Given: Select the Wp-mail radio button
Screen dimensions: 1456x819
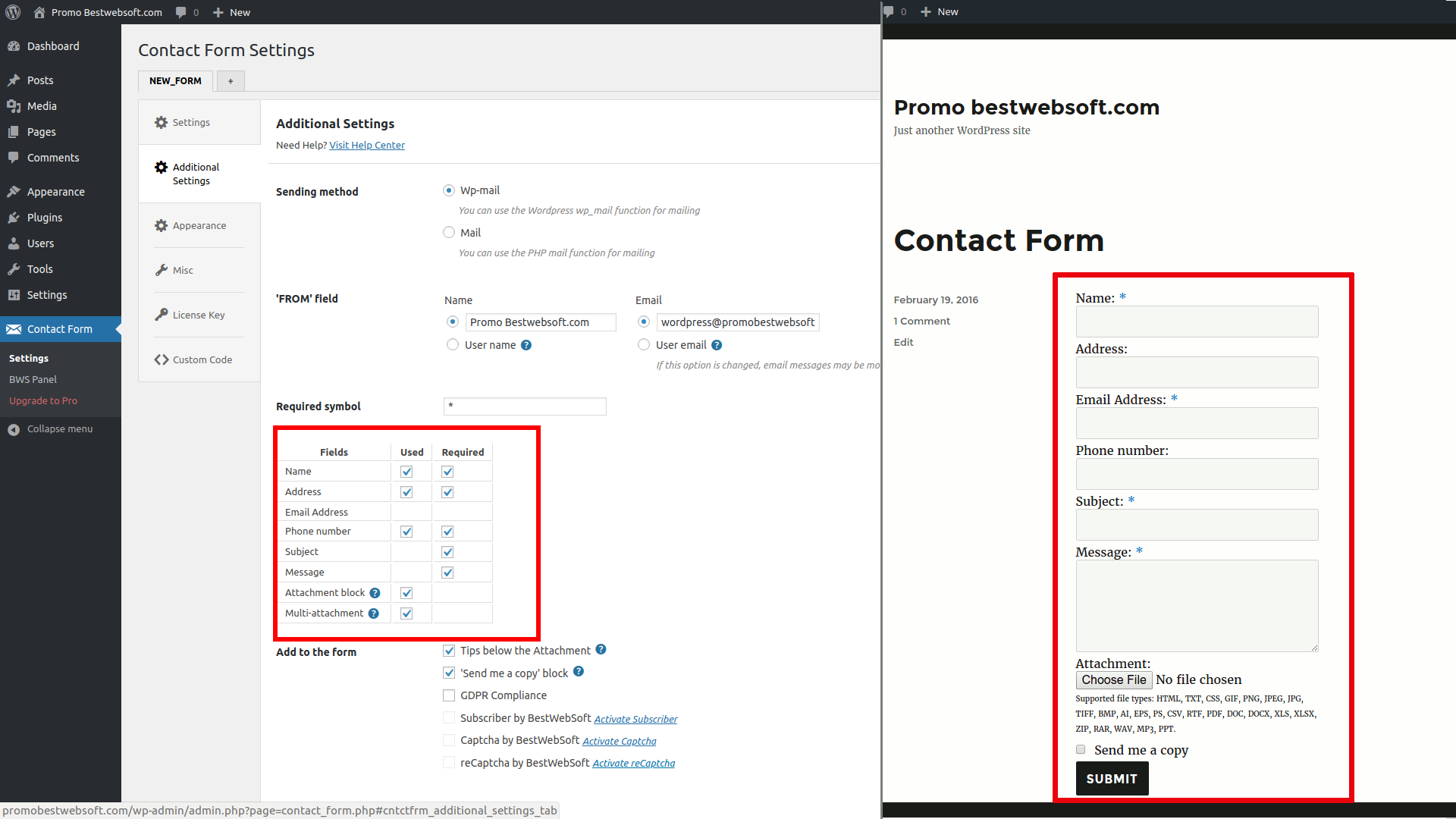Looking at the screenshot, I should pos(450,190).
